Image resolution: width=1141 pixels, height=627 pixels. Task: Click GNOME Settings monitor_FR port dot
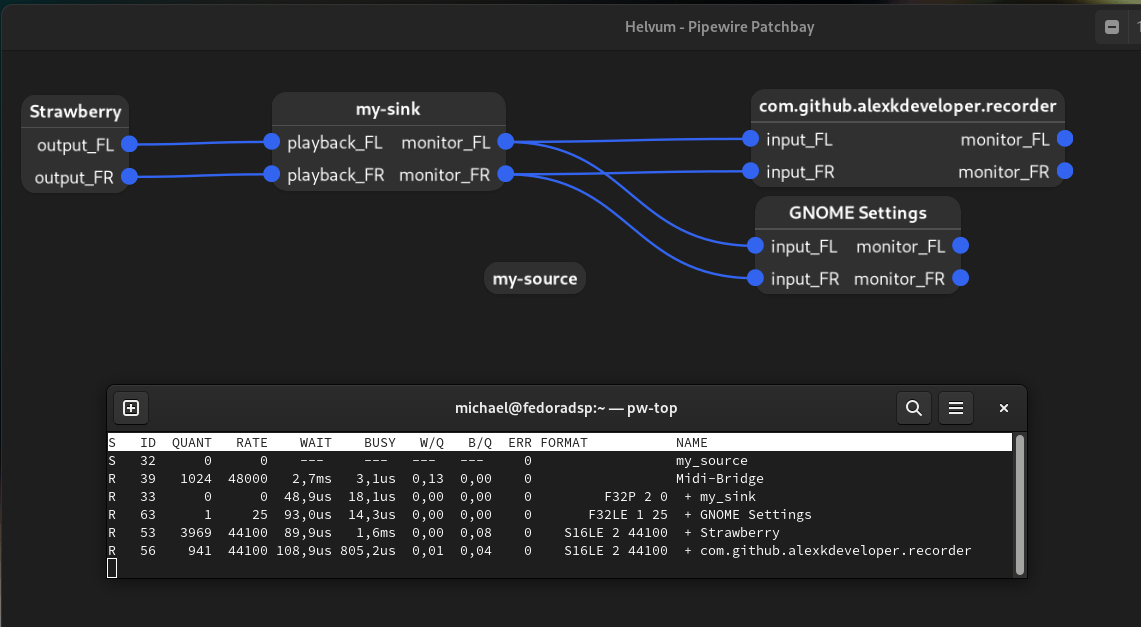click(961, 278)
